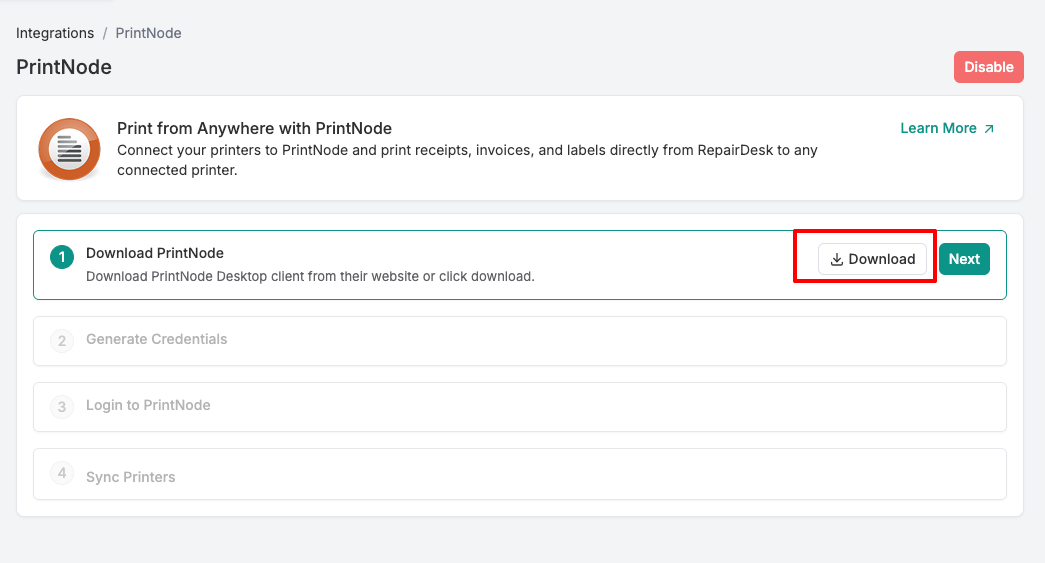Click the step 2 number circle
The height and width of the screenshot is (563, 1045).
[62, 341]
